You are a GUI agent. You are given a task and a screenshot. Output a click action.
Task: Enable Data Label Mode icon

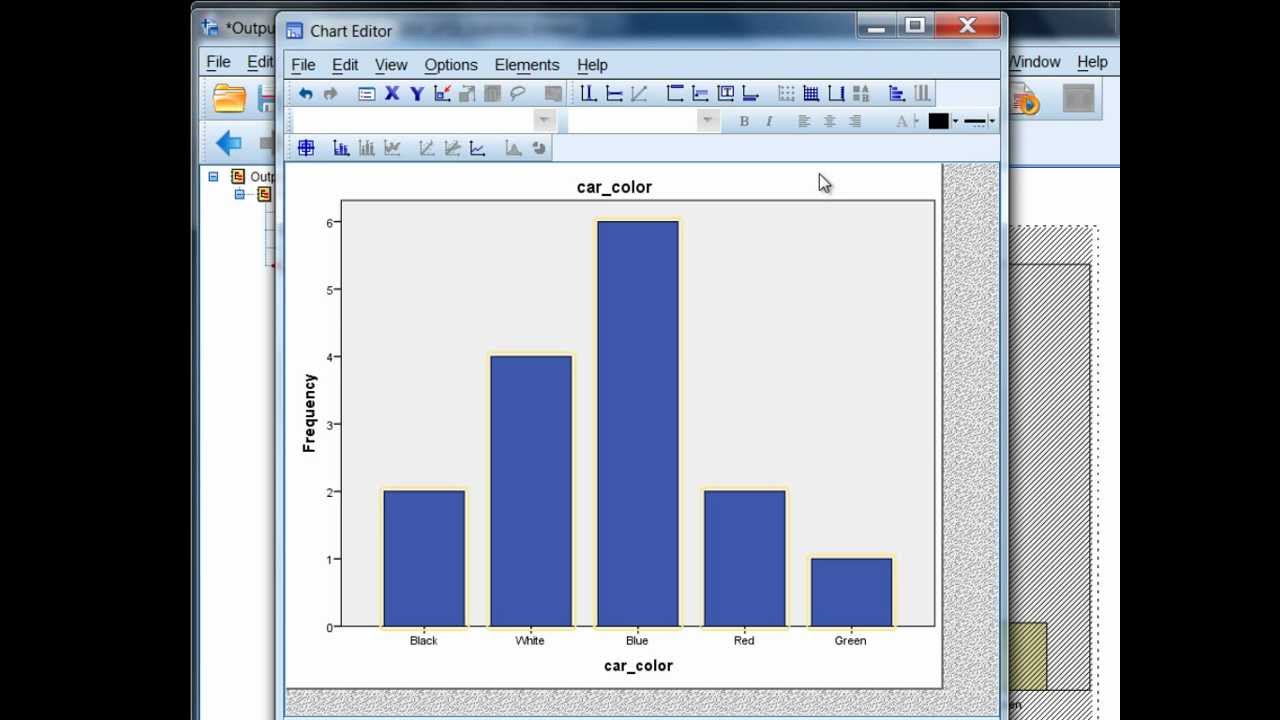306,147
